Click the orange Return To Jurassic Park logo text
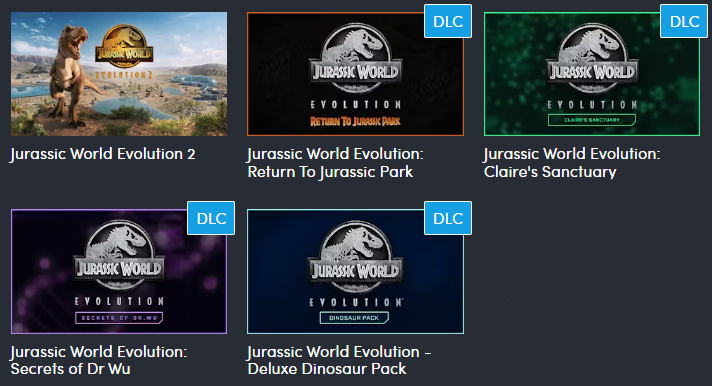The height and width of the screenshot is (386, 712). (x=355, y=121)
